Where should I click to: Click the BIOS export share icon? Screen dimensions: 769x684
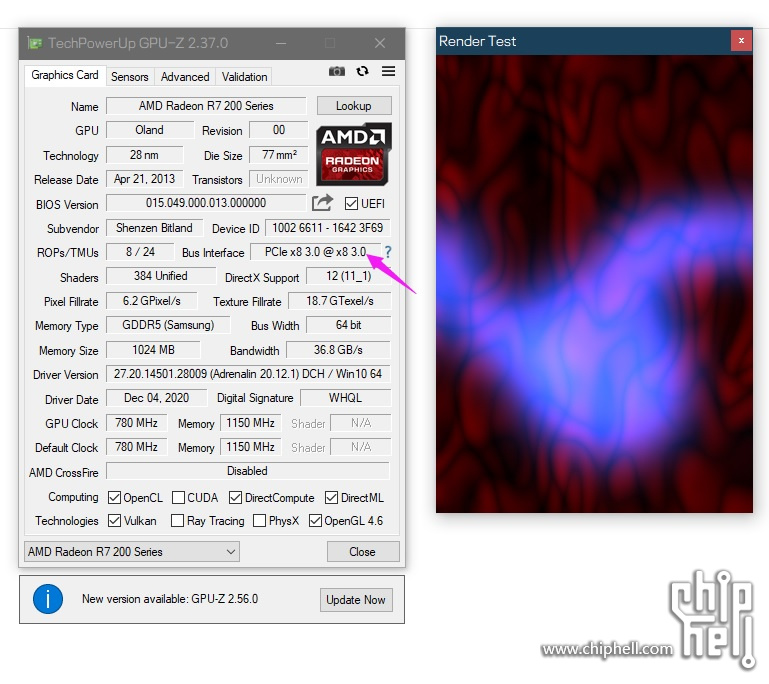point(322,203)
